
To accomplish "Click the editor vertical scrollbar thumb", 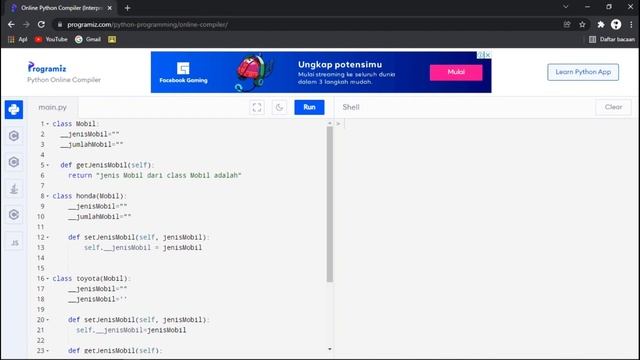I will (x=330, y=204).
